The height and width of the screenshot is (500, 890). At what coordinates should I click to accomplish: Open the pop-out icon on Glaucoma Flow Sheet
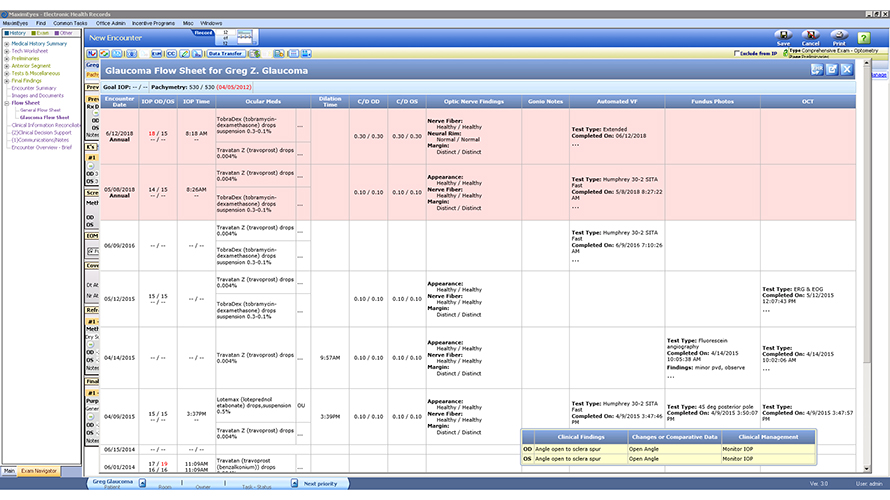[x=832, y=70]
